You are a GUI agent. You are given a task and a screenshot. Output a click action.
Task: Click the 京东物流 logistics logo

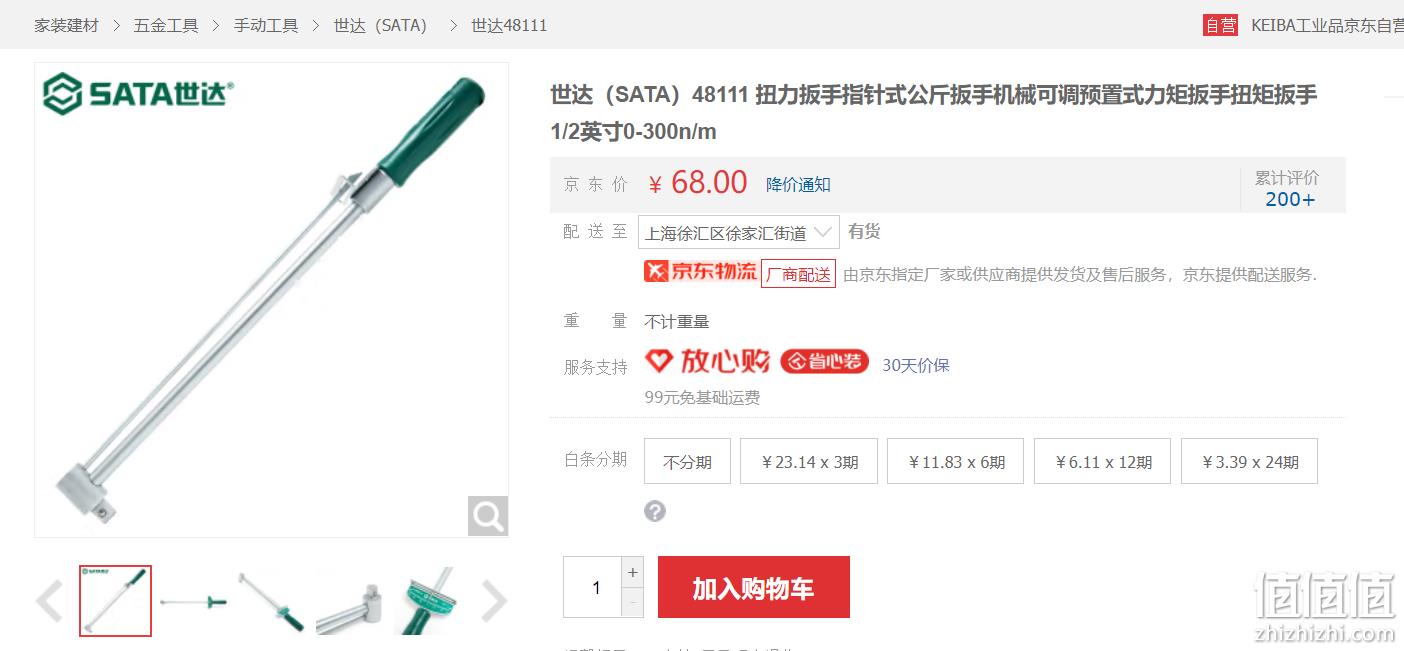point(701,271)
